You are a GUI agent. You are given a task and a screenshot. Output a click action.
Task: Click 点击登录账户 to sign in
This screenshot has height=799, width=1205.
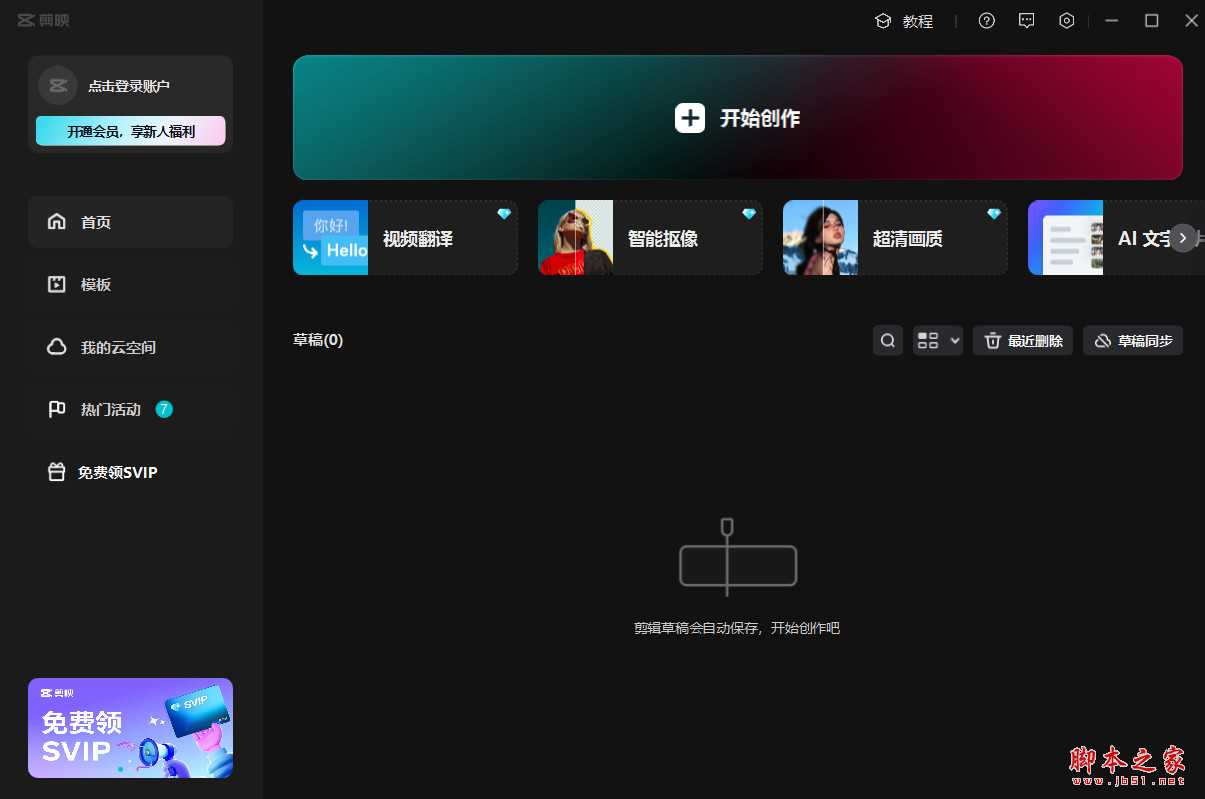(x=130, y=85)
